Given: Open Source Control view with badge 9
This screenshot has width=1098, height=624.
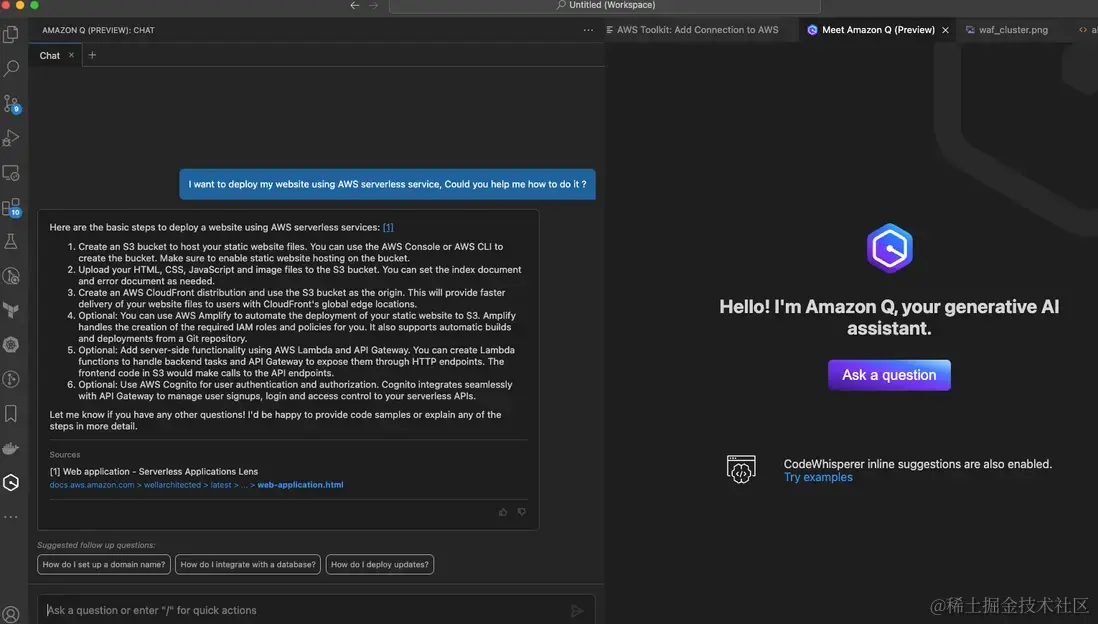Looking at the screenshot, I should click(11, 103).
